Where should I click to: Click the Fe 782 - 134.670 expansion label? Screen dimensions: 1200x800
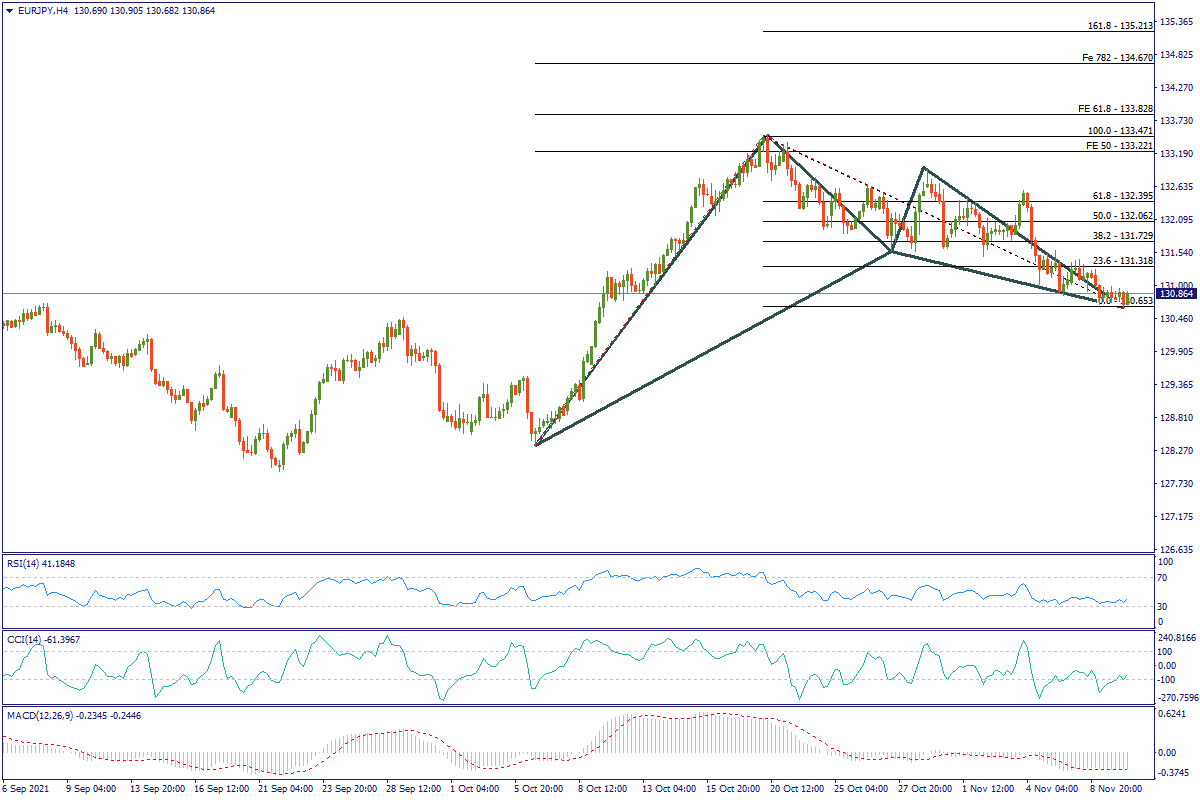[x=1118, y=58]
